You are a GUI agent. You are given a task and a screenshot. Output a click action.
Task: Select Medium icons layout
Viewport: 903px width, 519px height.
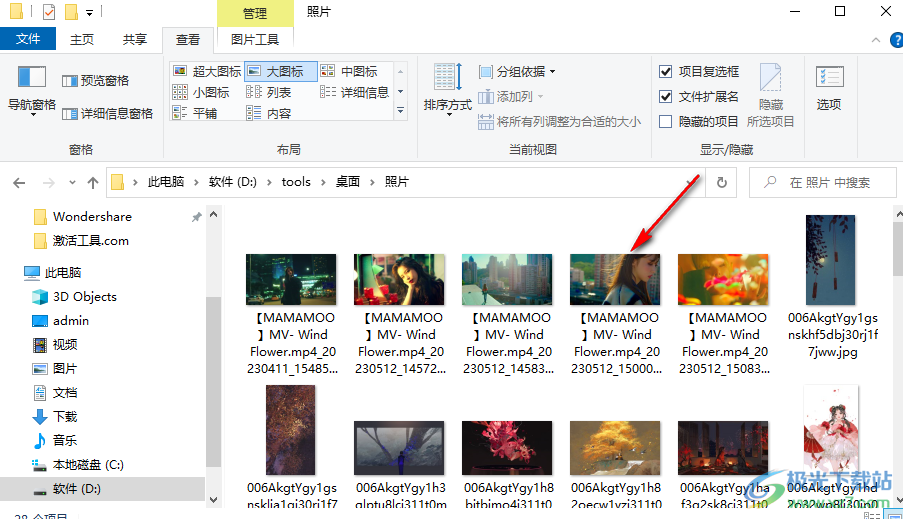(349, 71)
